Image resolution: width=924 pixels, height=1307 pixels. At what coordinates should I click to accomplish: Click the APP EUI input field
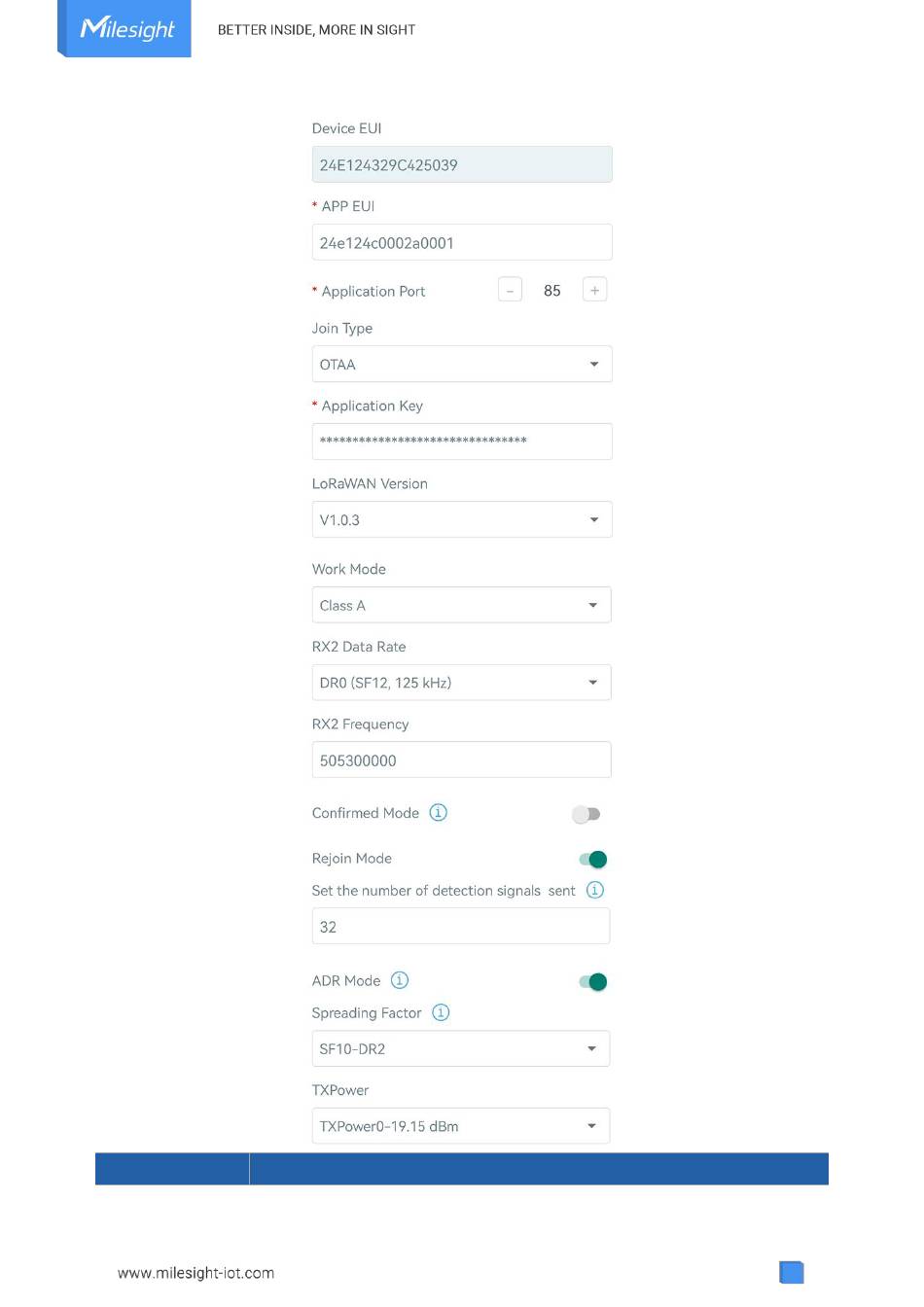pos(462,242)
